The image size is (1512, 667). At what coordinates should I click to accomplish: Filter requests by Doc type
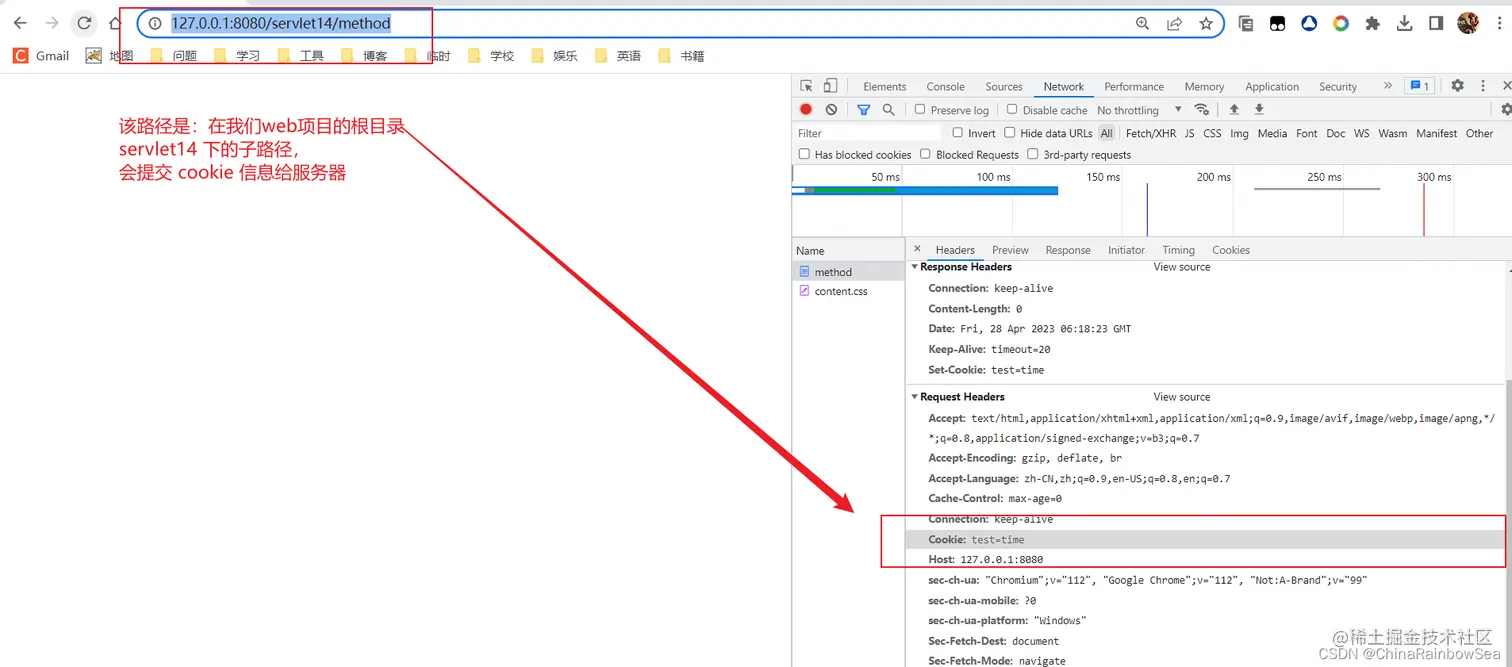1335,133
